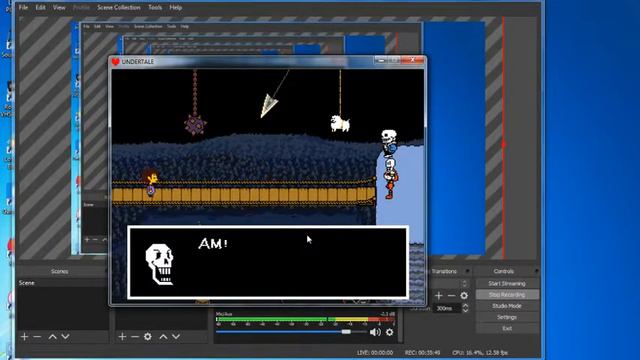Open the transition type dropdown

tap(464, 283)
